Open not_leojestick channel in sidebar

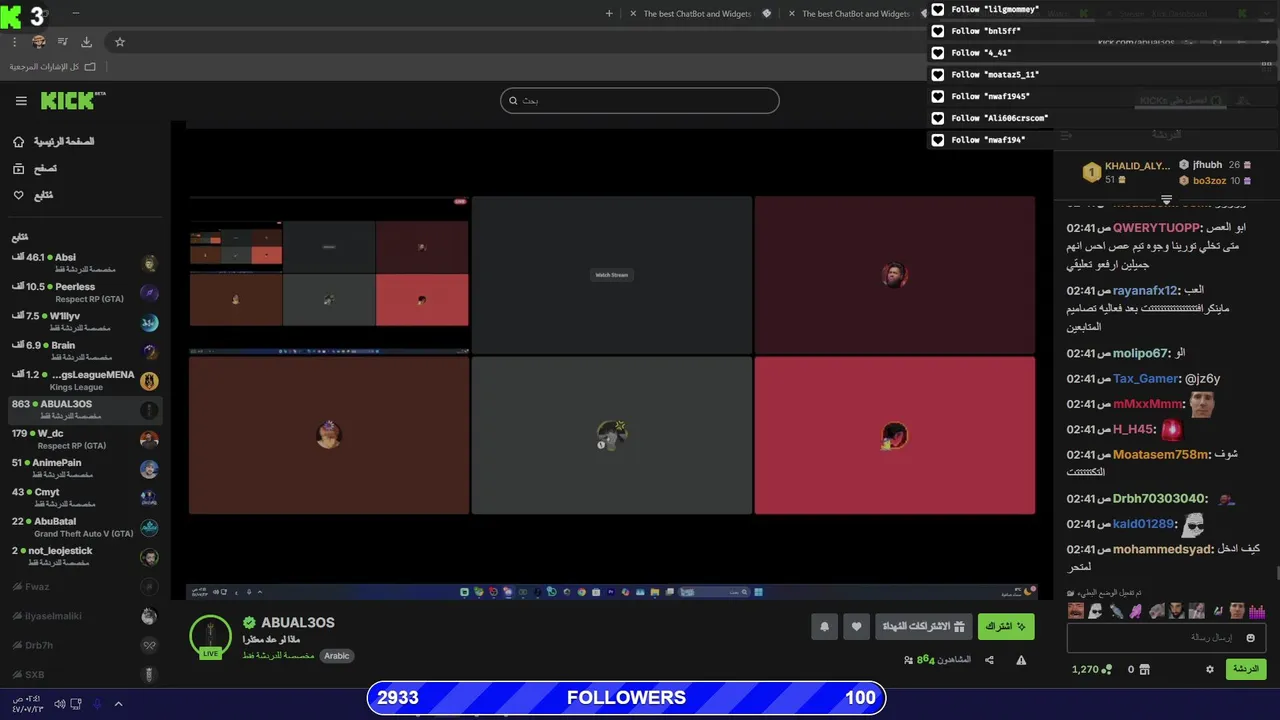[85, 557]
